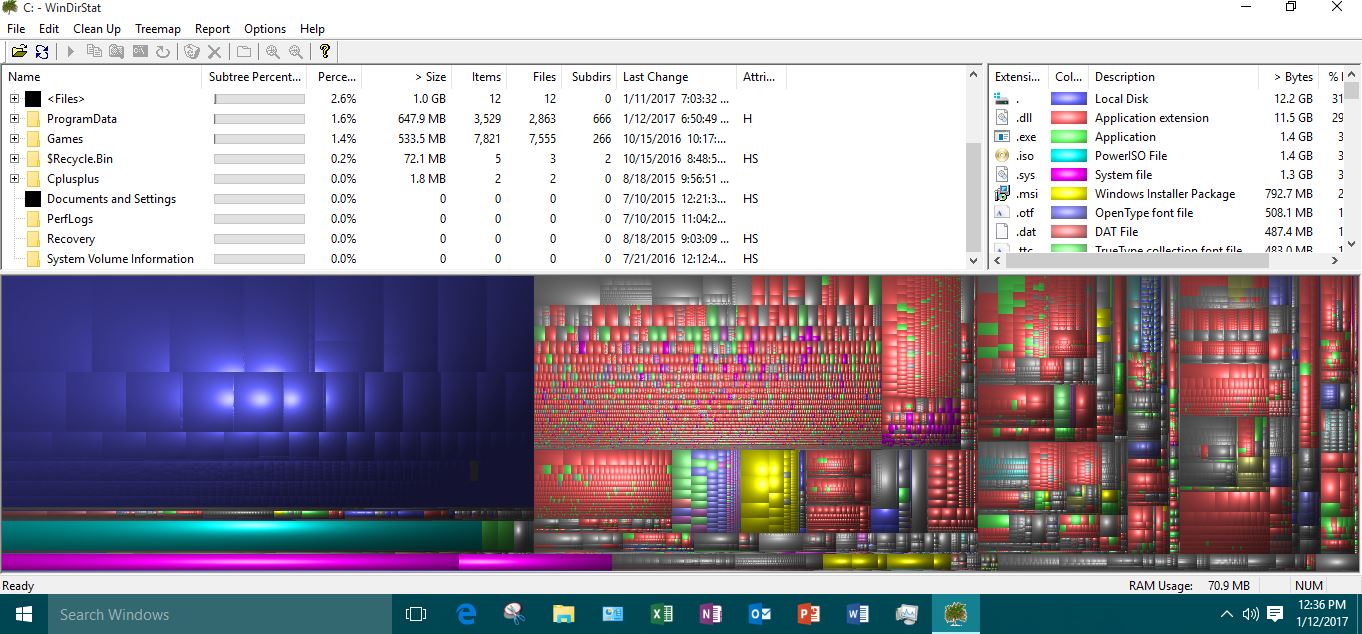Click the Refresh Selected toolbar icon
The height and width of the screenshot is (634, 1362).
tap(163, 51)
